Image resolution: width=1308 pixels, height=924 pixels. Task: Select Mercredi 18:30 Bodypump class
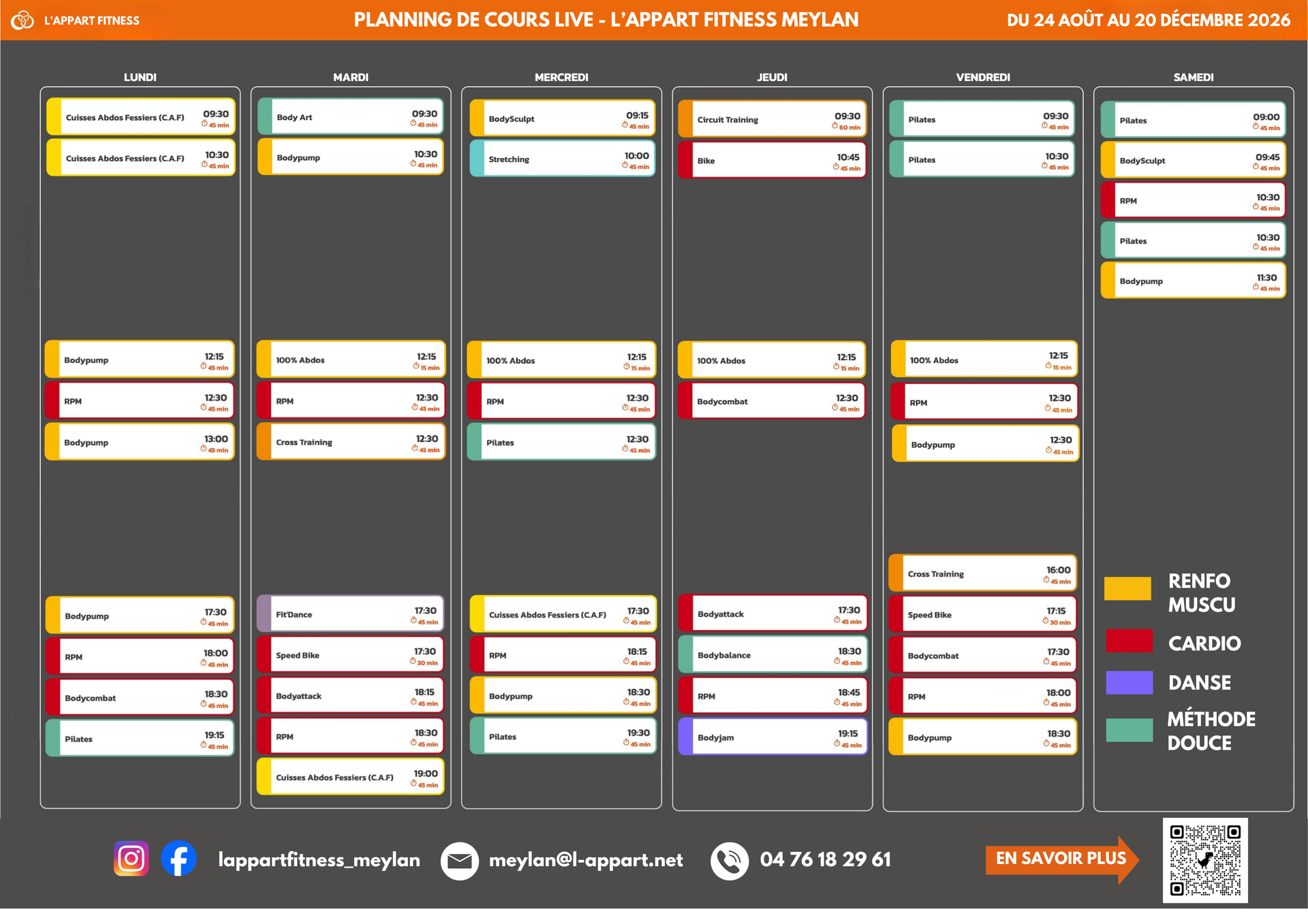click(x=563, y=696)
